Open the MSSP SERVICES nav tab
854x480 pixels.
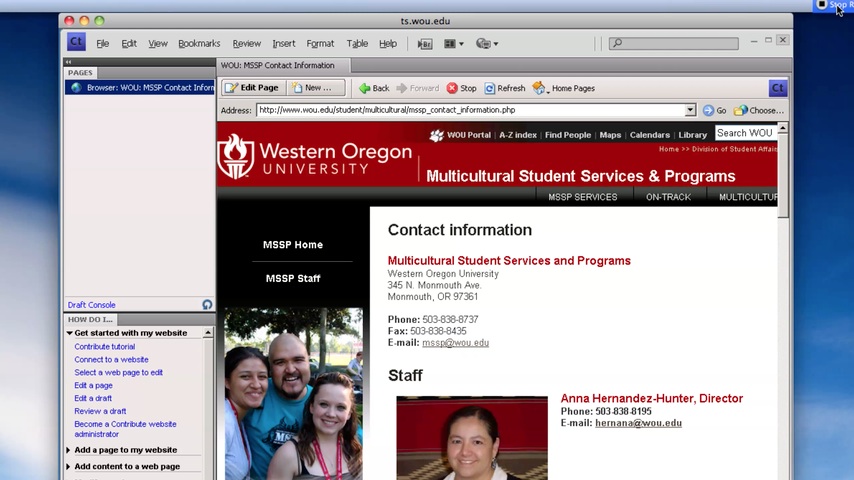point(583,197)
